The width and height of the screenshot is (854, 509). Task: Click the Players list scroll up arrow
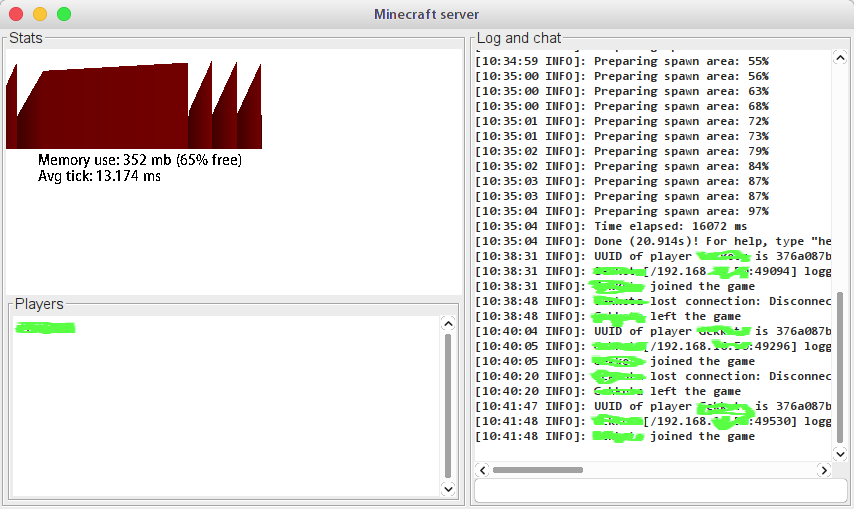point(448,323)
